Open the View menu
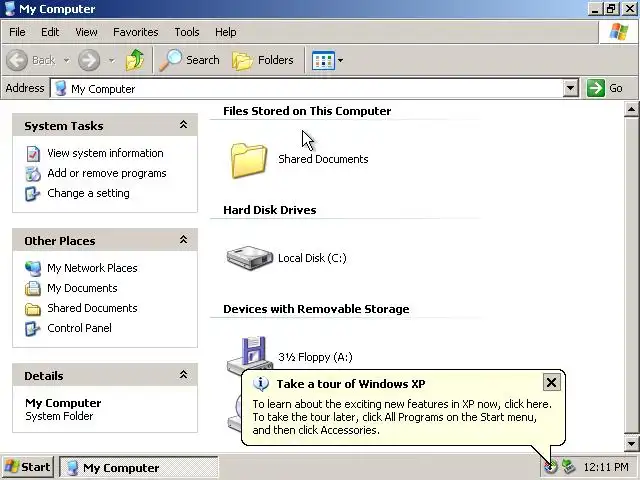Screen dimensions: 640x480 click(86, 32)
